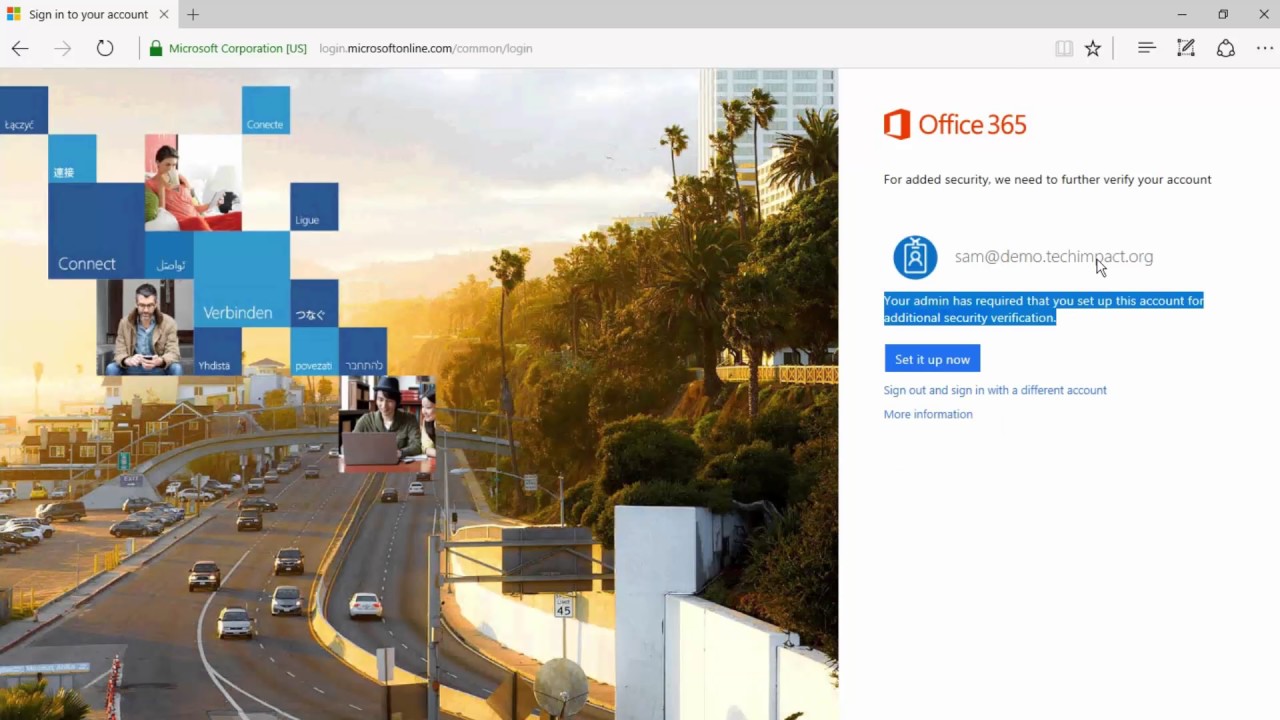The image size is (1280, 720).
Task: Click the person with laptop photo tile
Action: tap(387, 424)
